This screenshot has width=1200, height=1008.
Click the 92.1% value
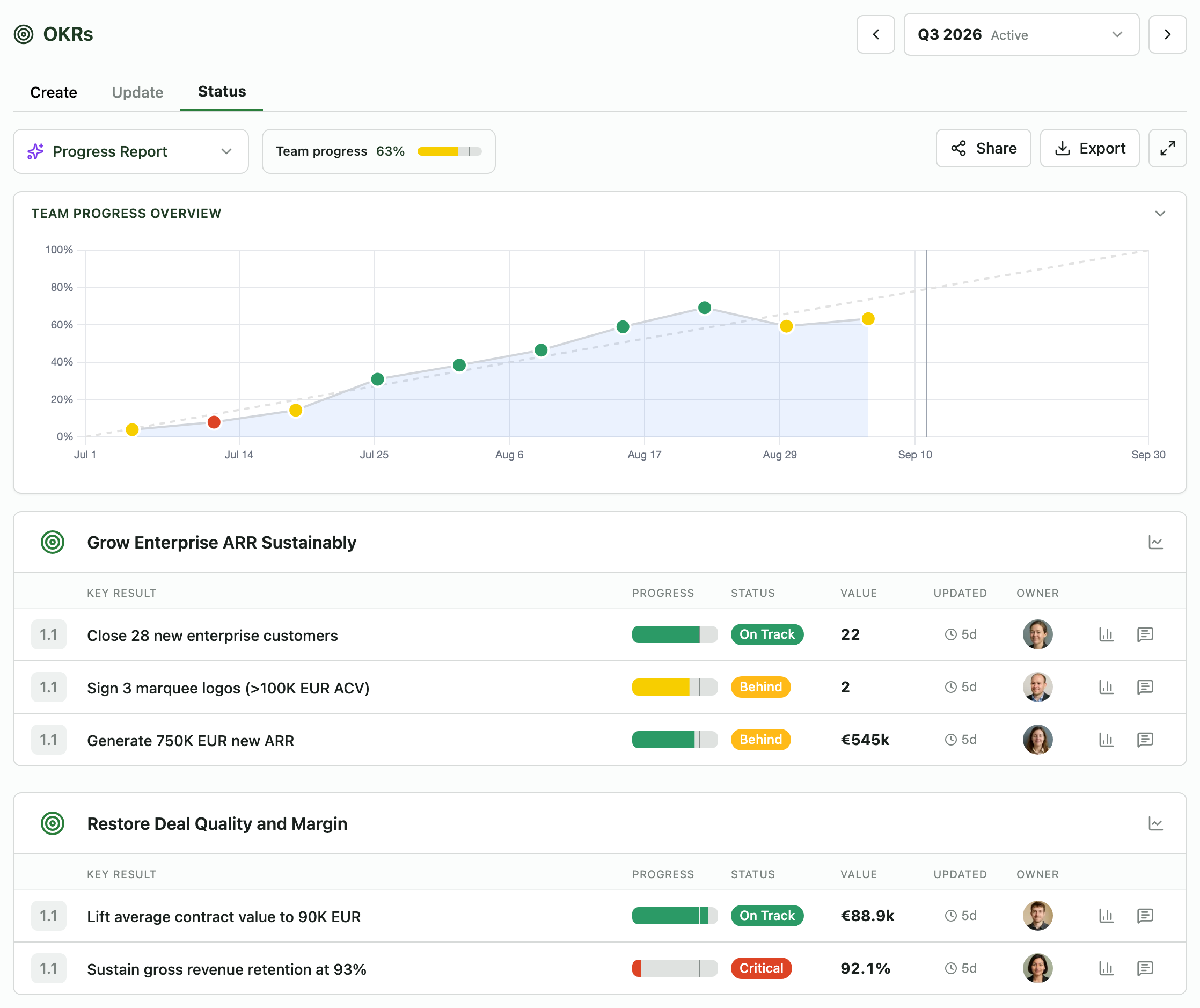865,968
